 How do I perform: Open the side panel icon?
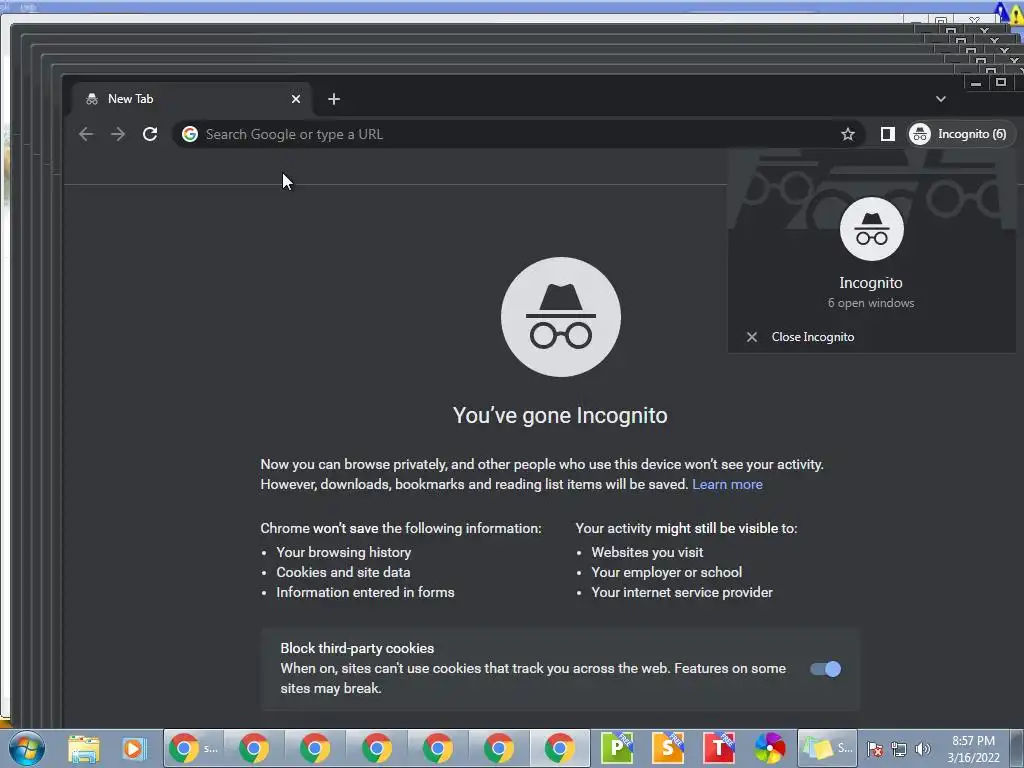coord(888,134)
